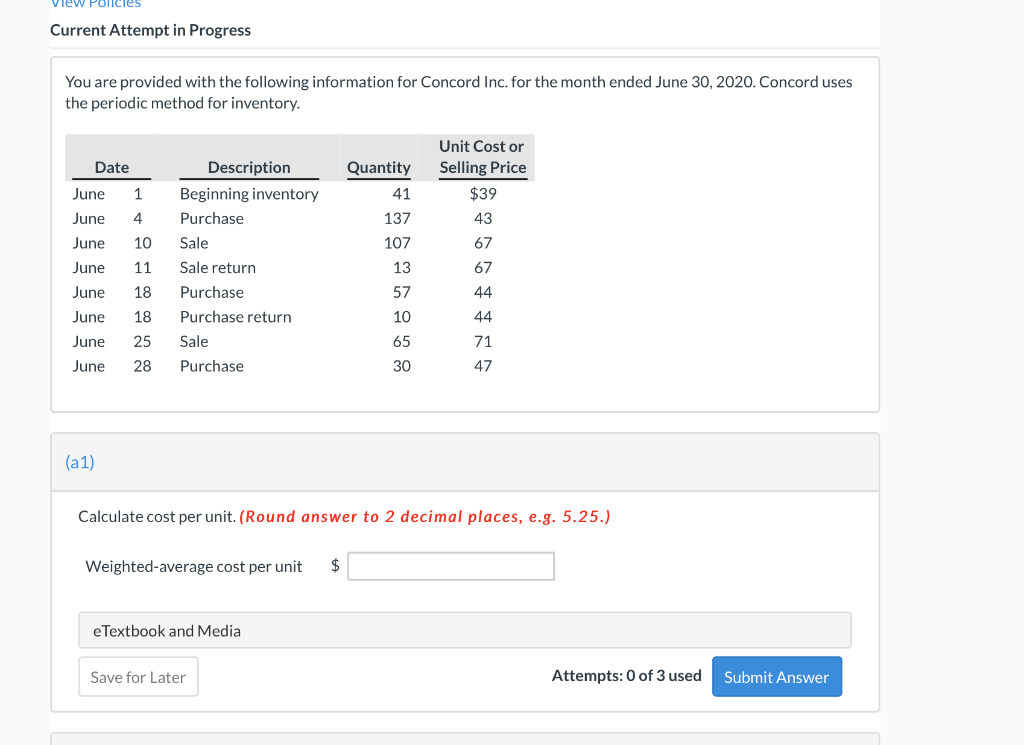Select the Date column header
The width and height of the screenshot is (1024, 745).
click(111, 167)
